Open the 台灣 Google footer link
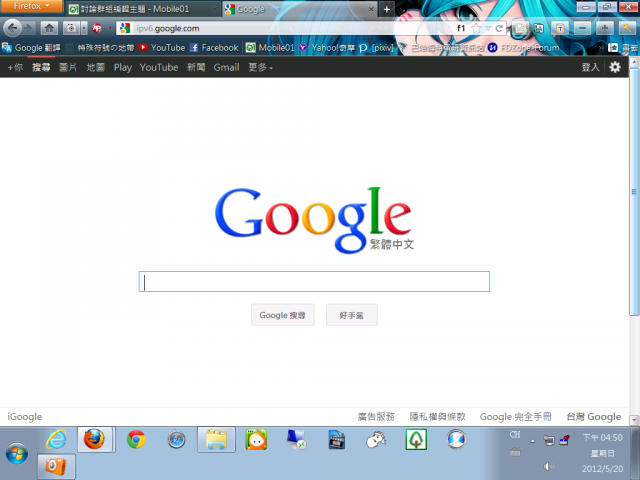This screenshot has width=640, height=480. coord(594,417)
